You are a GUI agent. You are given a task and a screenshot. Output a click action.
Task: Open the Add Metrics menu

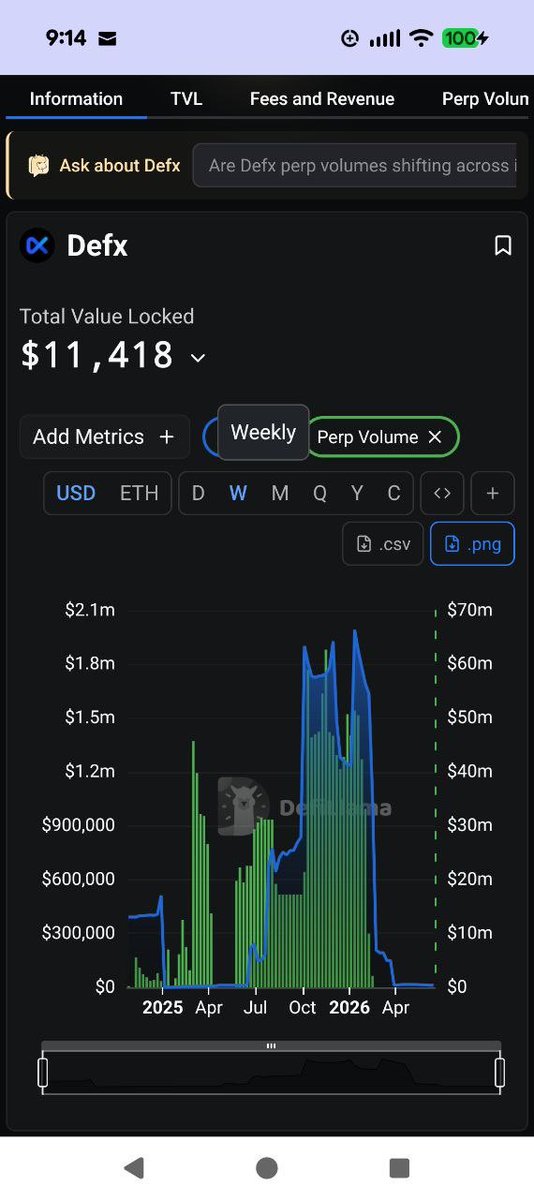pyautogui.click(x=104, y=437)
